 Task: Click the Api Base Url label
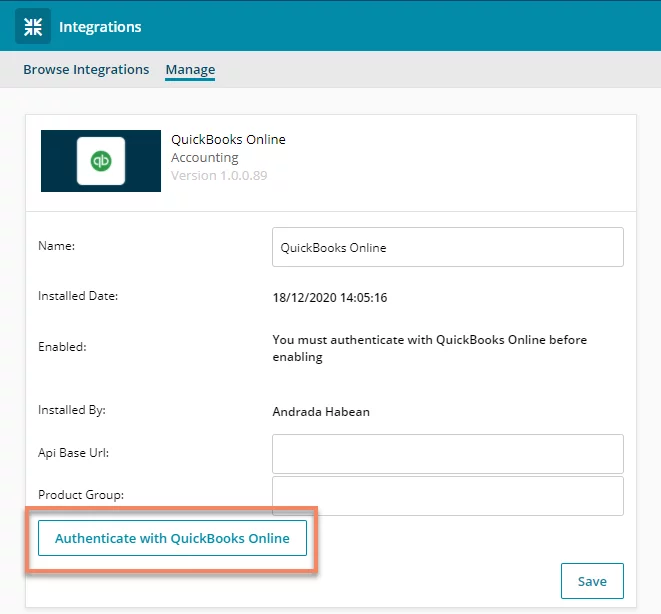(x=73, y=453)
